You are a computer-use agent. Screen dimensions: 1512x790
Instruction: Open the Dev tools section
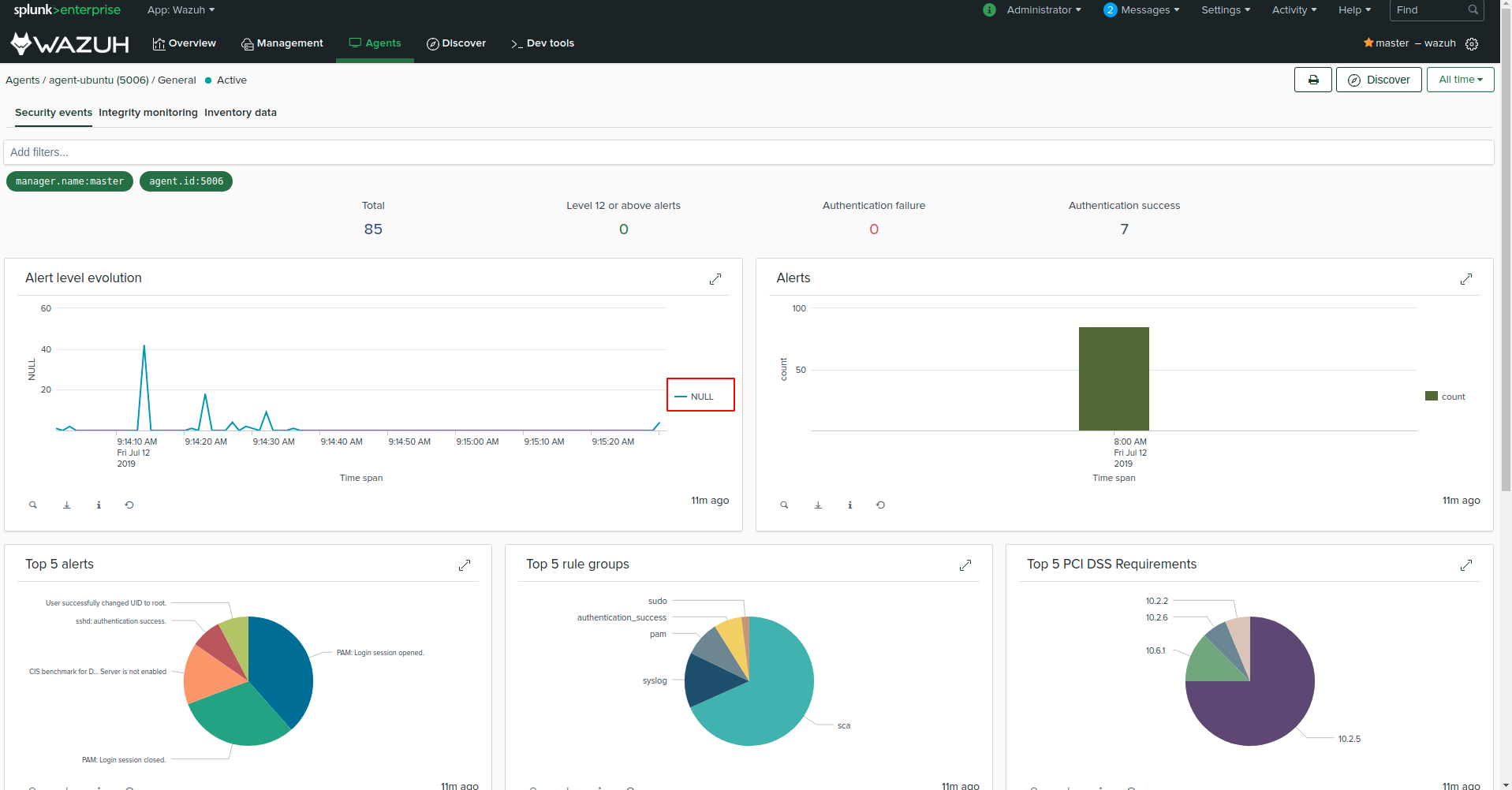(x=543, y=43)
